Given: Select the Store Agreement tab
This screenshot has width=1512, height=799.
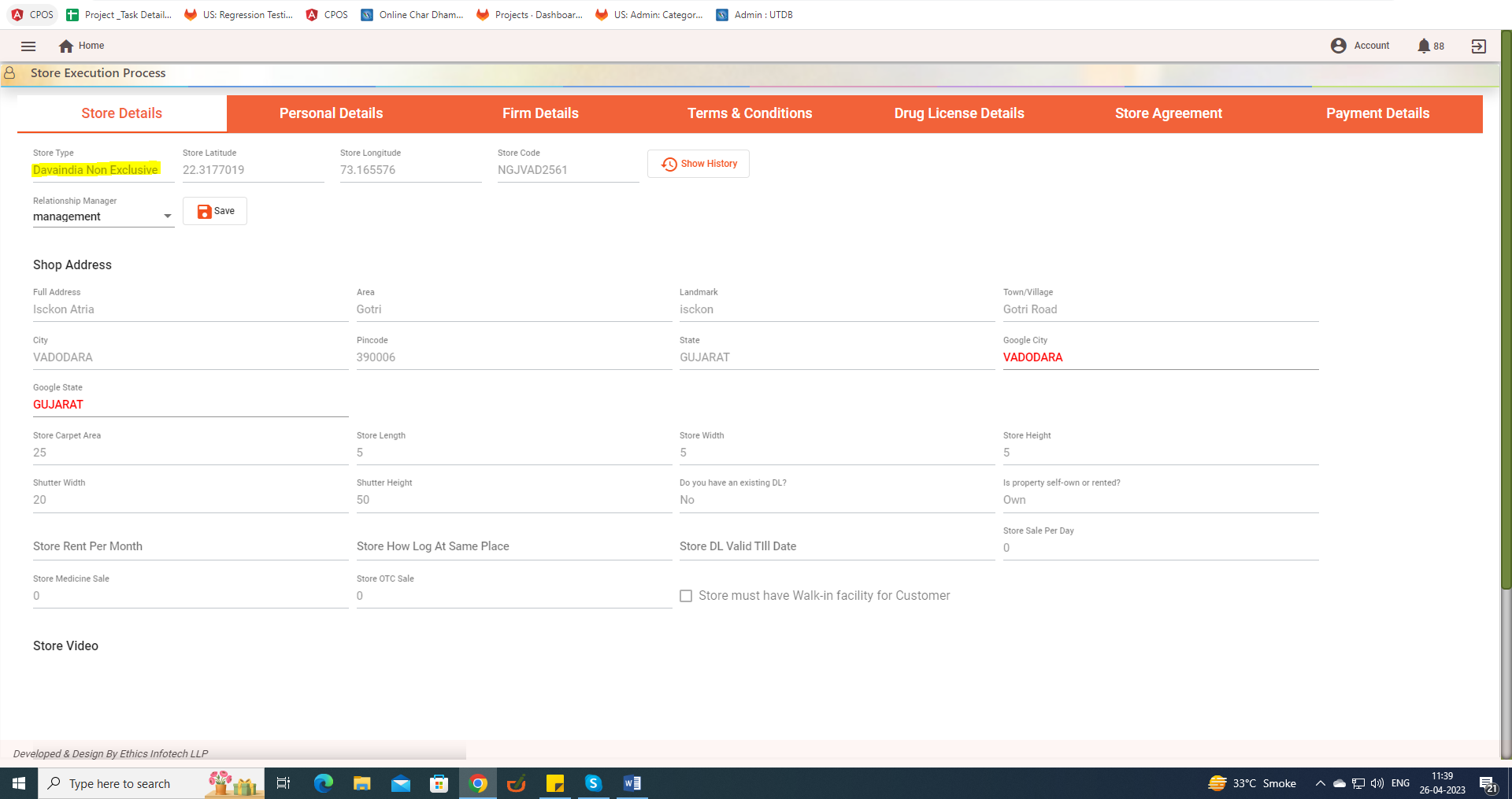Looking at the screenshot, I should pyautogui.click(x=1168, y=113).
